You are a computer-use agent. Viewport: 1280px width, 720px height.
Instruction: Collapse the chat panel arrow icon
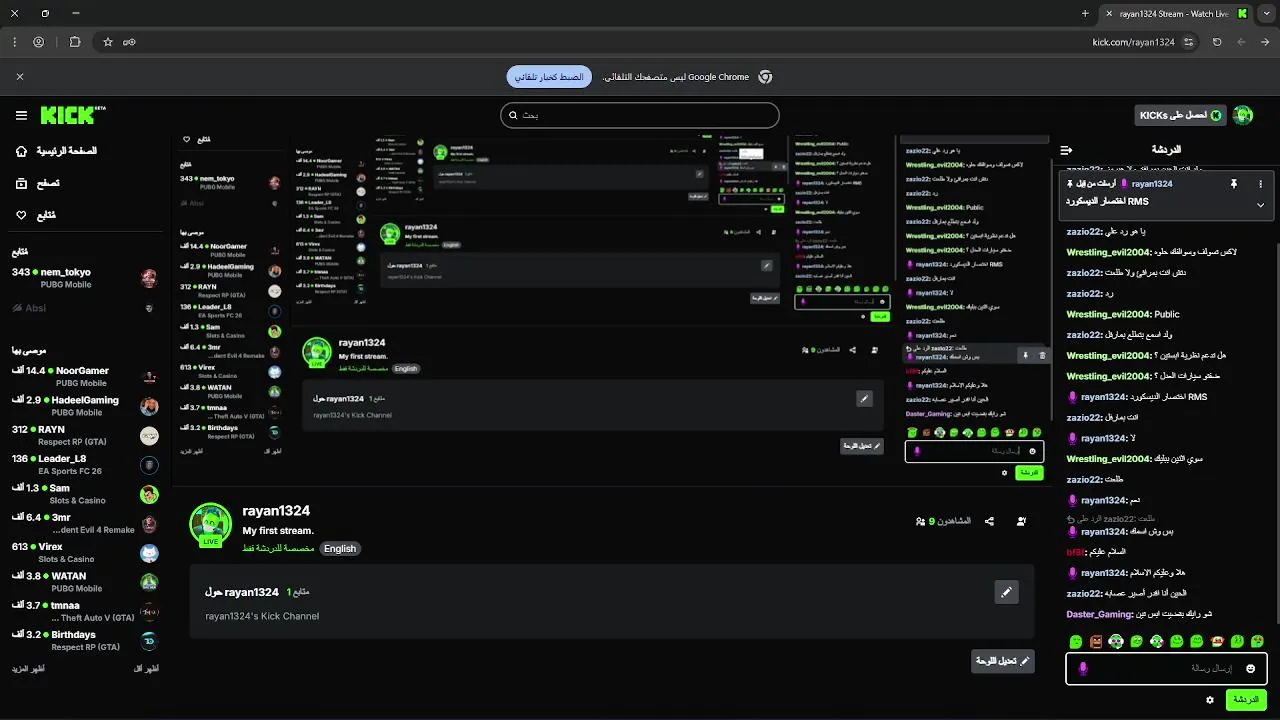tap(1066, 150)
